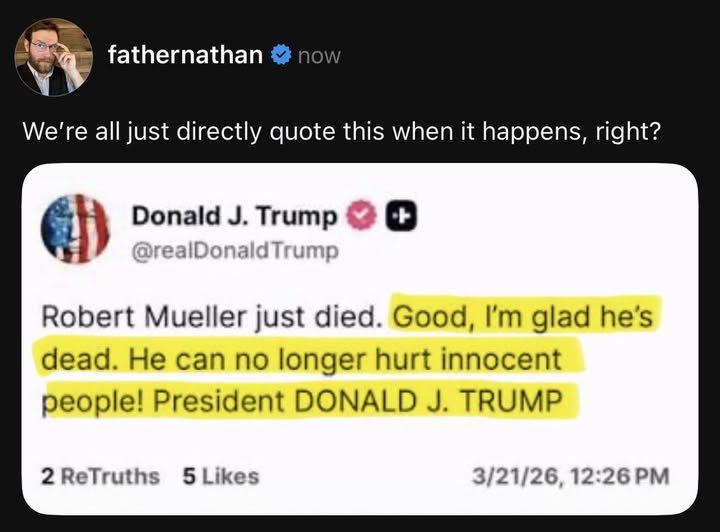Screen dimensions: 720x532
Task: View the 5 Likes count
Action: point(220,477)
